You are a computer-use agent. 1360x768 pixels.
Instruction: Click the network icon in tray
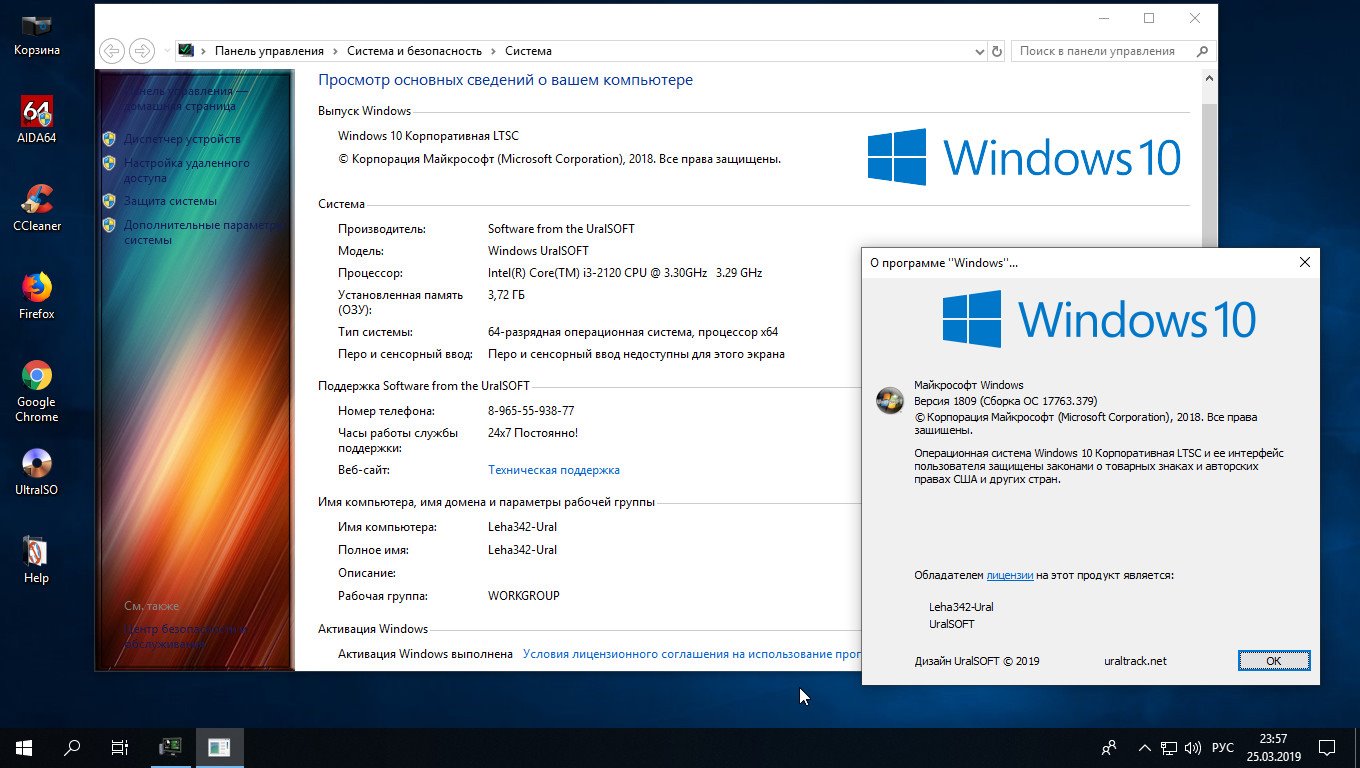click(x=1169, y=747)
